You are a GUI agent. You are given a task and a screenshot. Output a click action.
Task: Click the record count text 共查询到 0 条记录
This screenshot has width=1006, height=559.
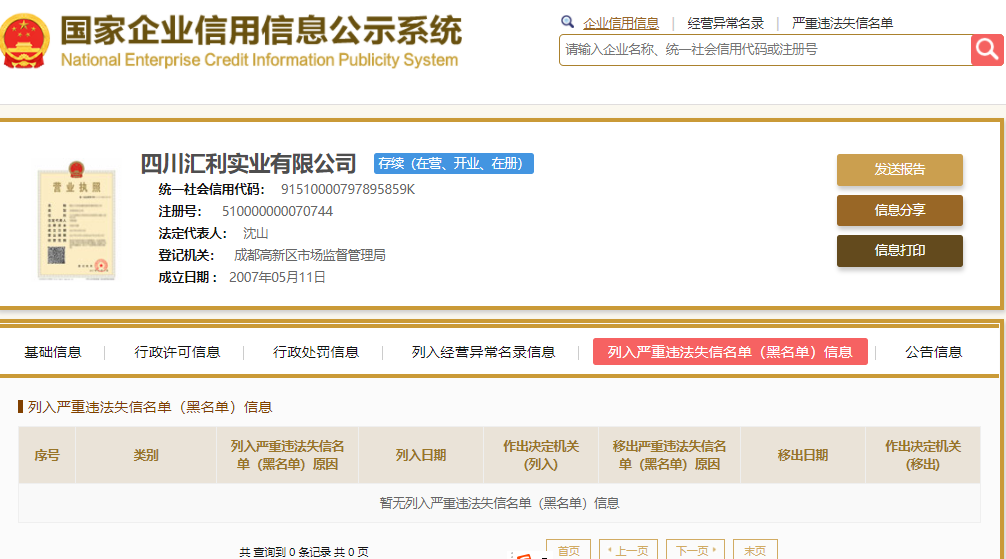click(x=285, y=552)
